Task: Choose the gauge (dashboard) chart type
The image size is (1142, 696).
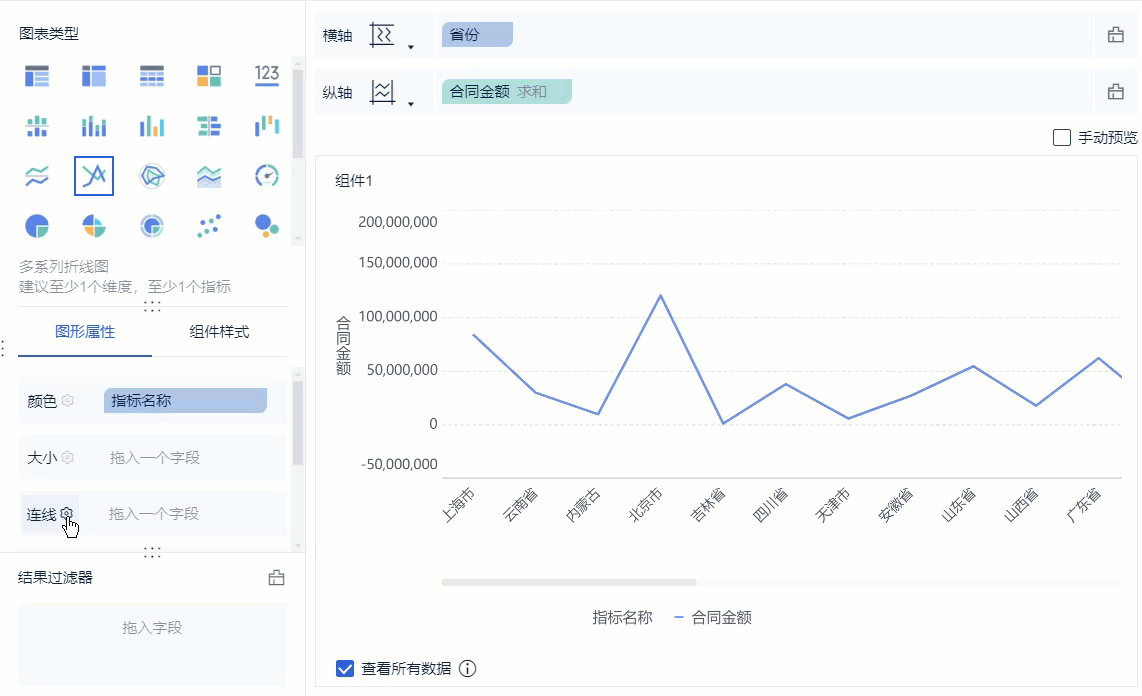Action: point(266,177)
